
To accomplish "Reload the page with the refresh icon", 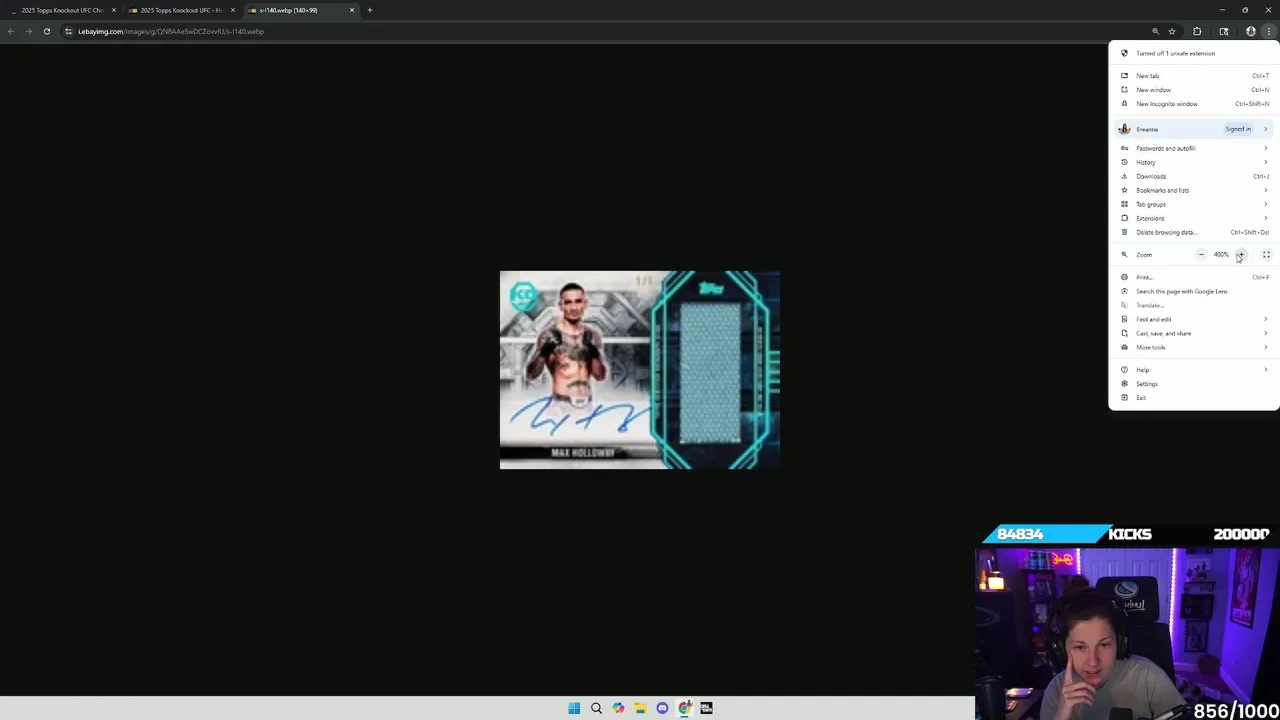I will click(46, 31).
